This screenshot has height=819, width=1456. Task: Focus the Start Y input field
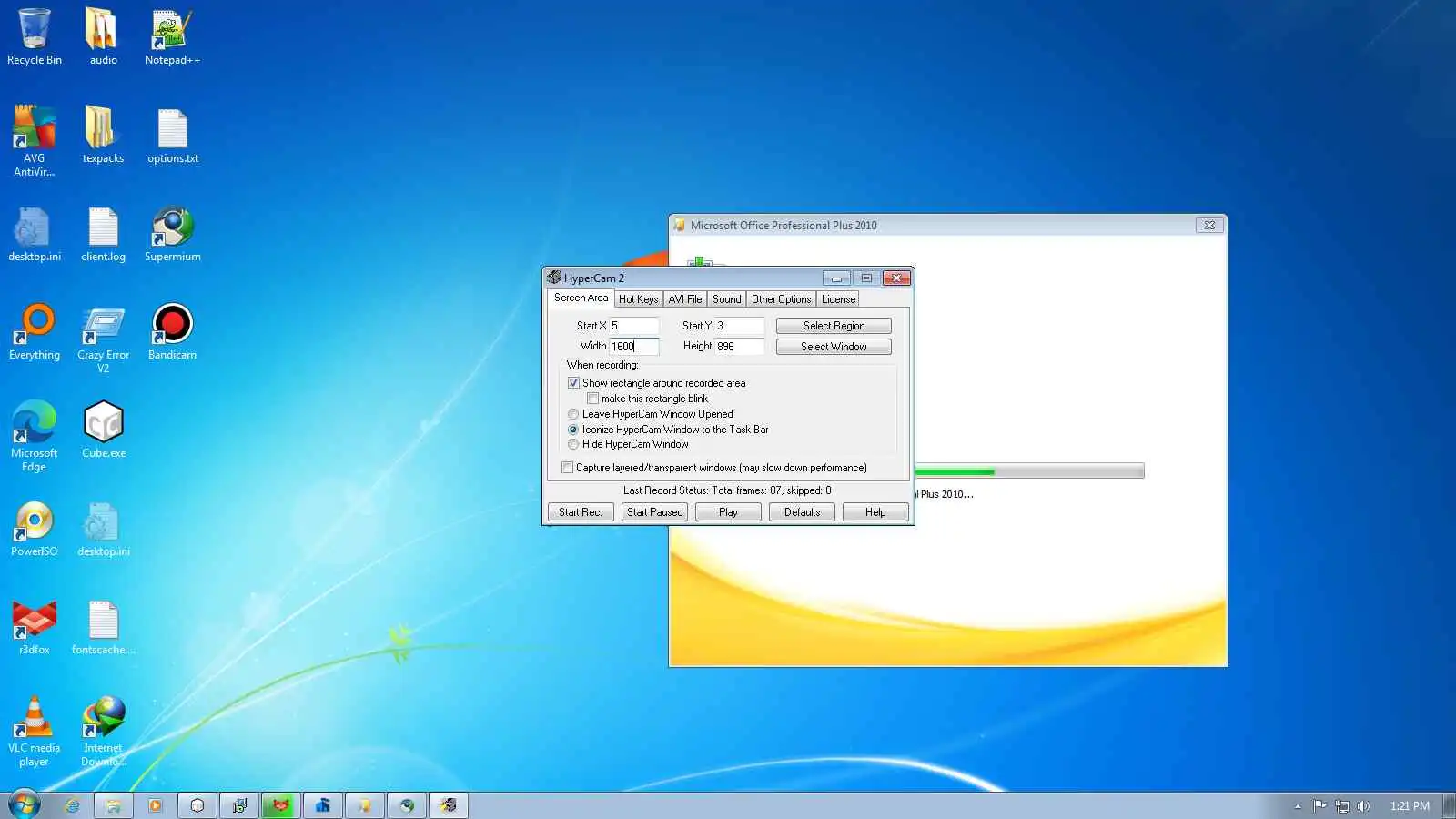pyautogui.click(x=739, y=326)
